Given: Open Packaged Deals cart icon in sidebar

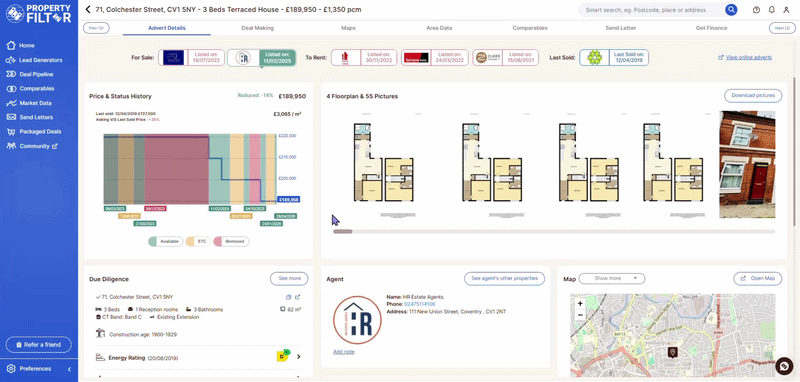Looking at the screenshot, I should coord(11,131).
